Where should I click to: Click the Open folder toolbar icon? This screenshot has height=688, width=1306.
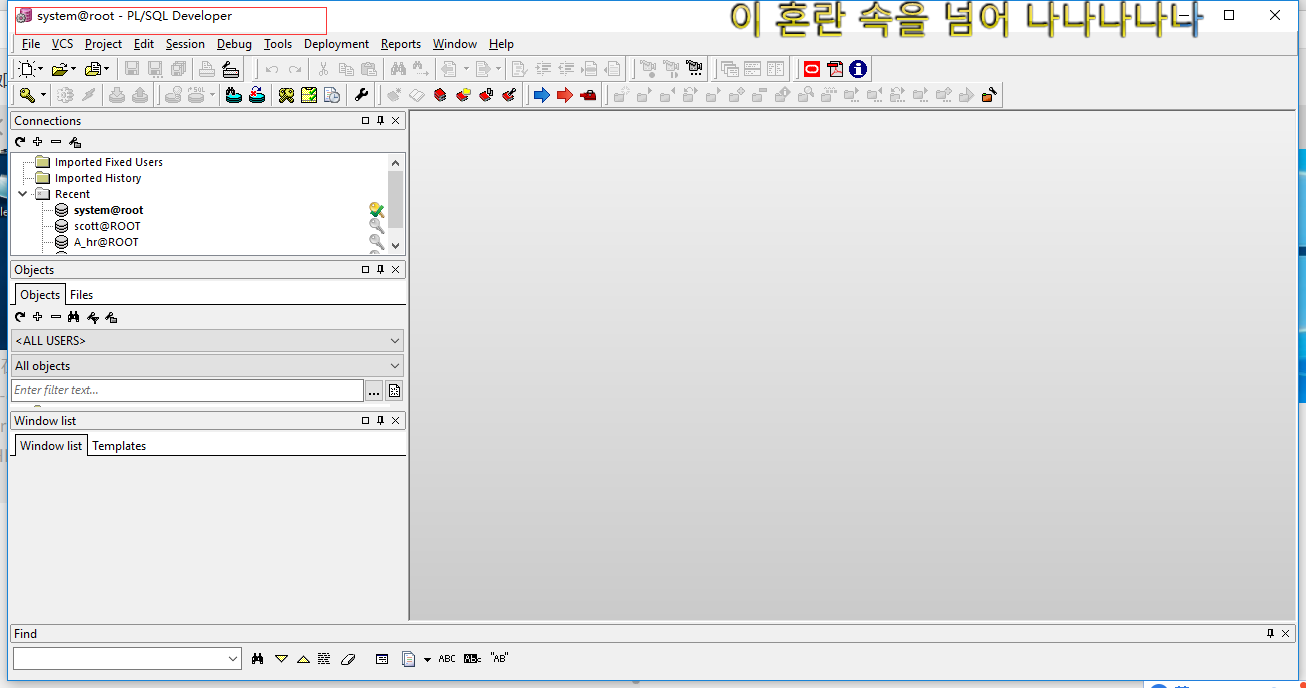pyautogui.click(x=59, y=69)
